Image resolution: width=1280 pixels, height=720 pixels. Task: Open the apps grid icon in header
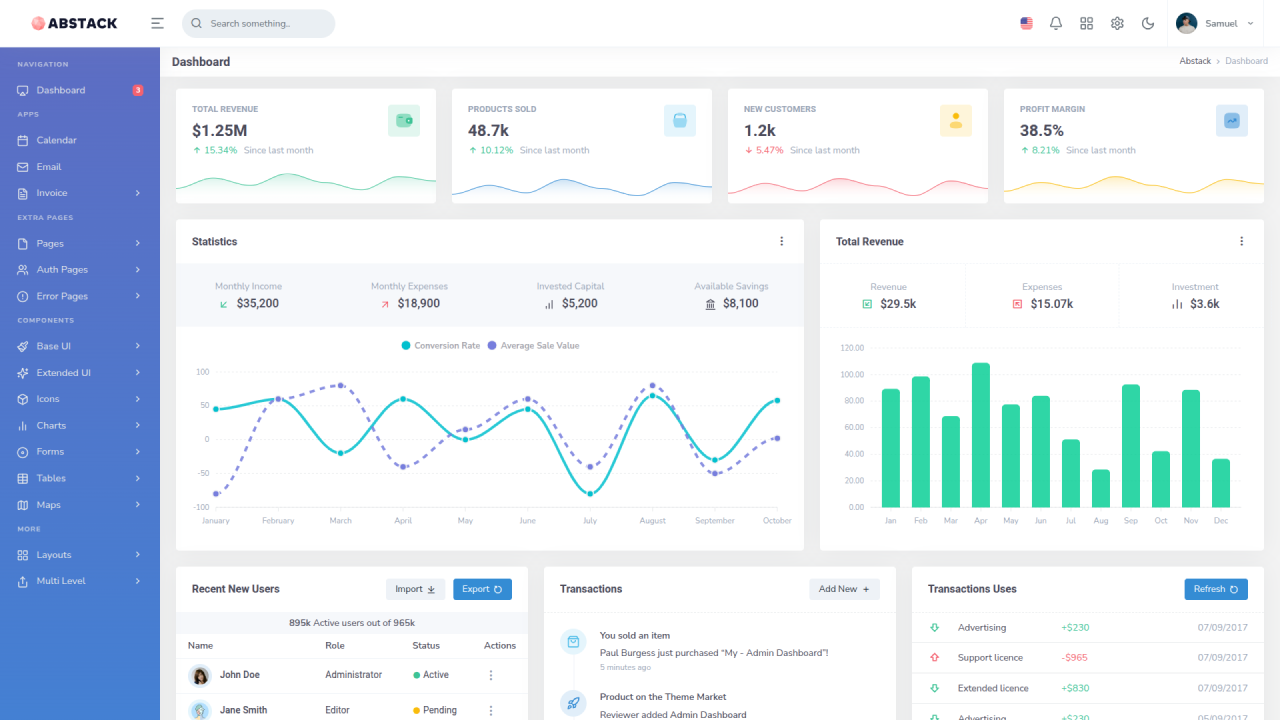(x=1087, y=23)
